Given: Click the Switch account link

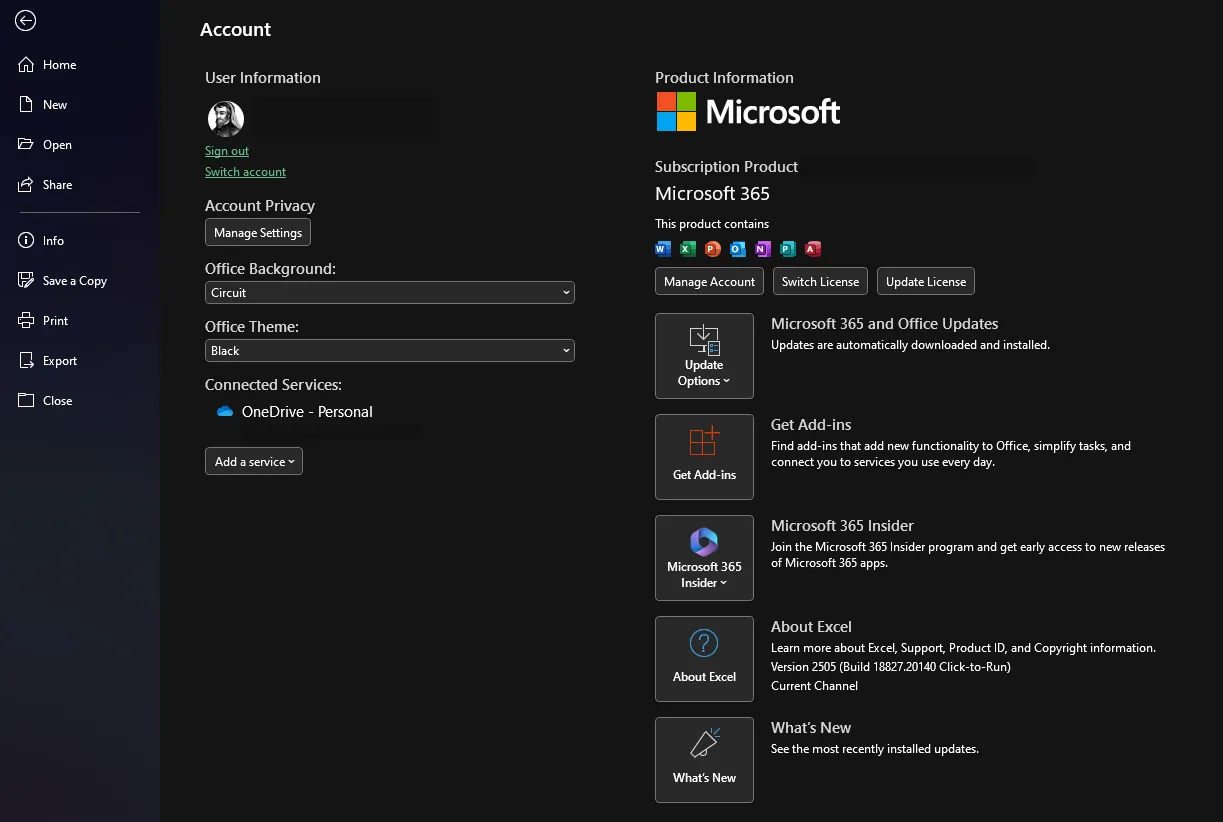Looking at the screenshot, I should tap(245, 171).
